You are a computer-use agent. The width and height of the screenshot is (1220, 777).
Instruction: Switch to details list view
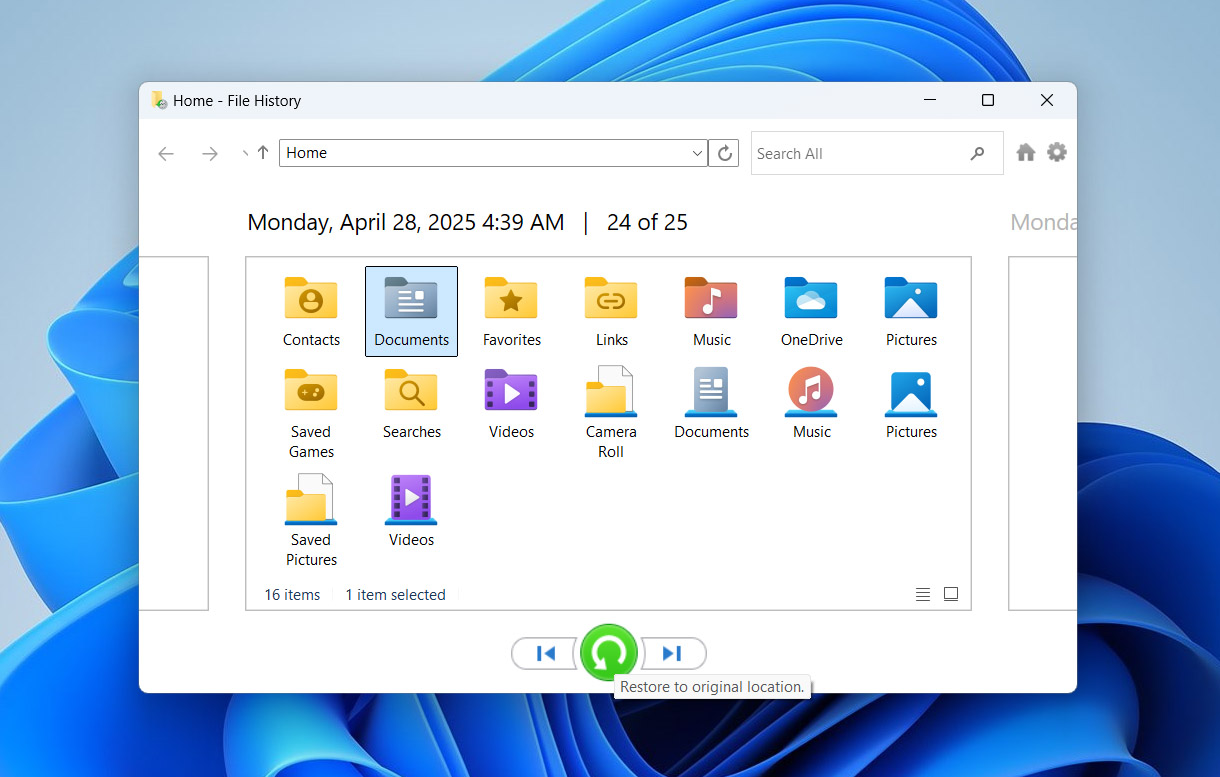click(x=923, y=594)
